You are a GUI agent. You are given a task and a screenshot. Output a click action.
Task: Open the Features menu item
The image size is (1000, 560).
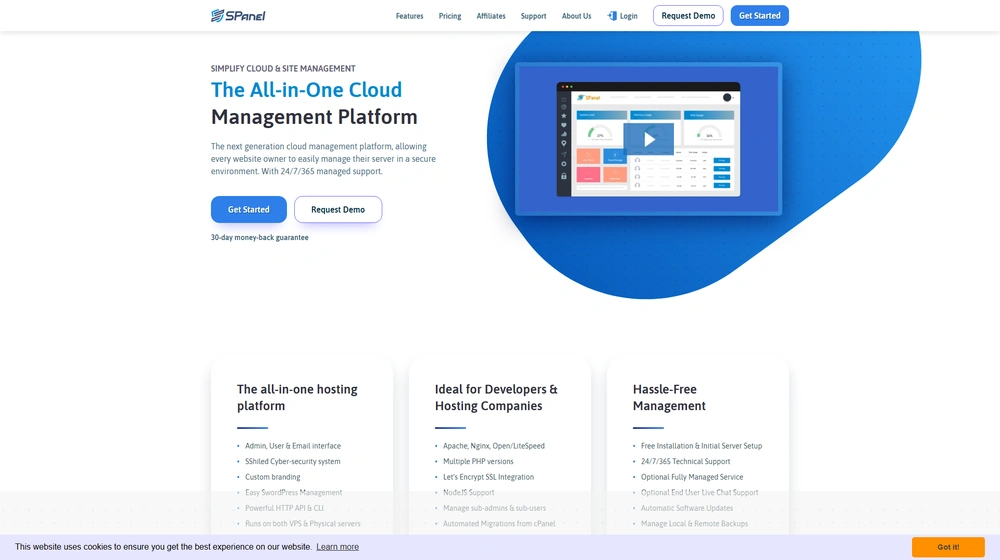[x=409, y=16]
